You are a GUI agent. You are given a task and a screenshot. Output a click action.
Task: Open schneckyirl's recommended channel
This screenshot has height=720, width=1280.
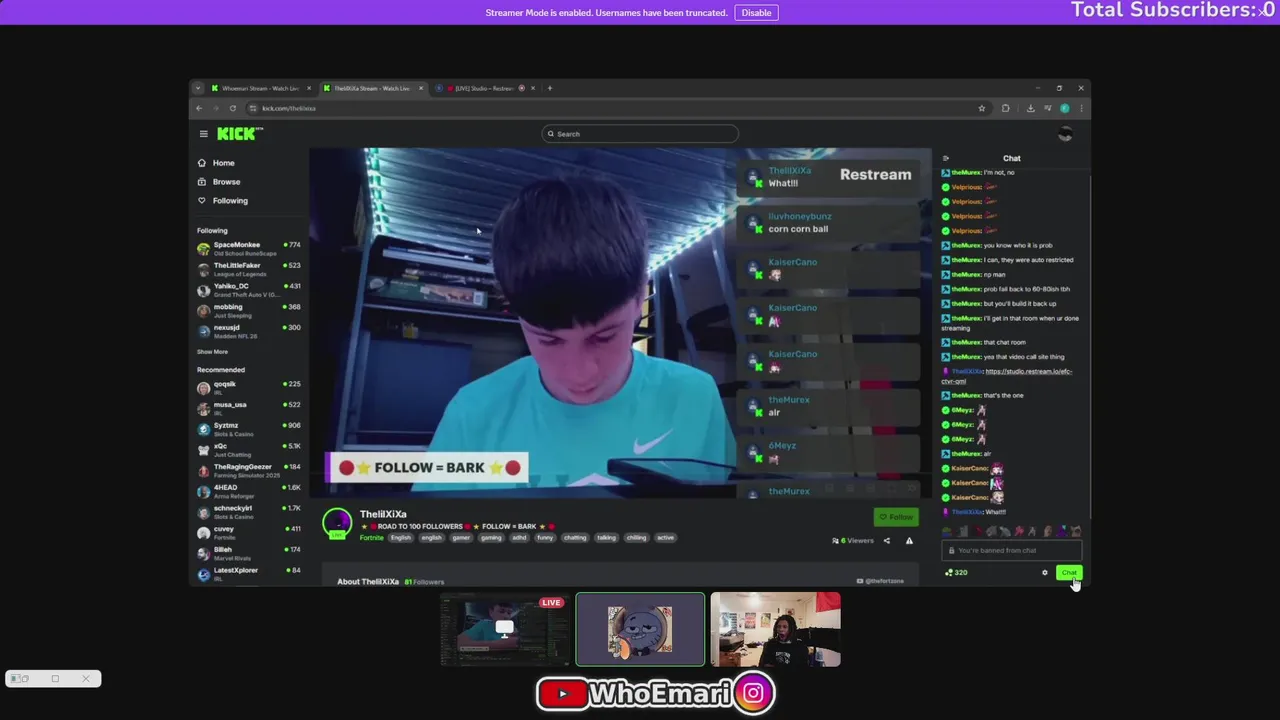coord(248,511)
